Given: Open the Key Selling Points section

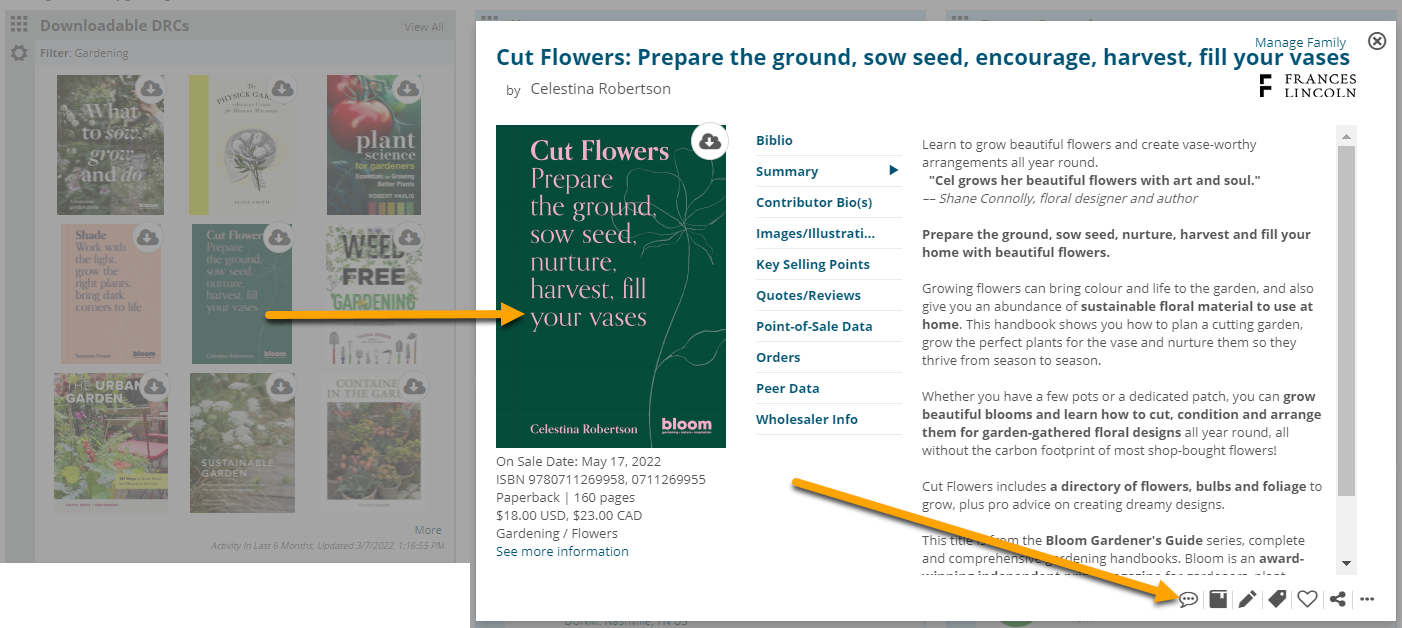Looking at the screenshot, I should click(812, 265).
